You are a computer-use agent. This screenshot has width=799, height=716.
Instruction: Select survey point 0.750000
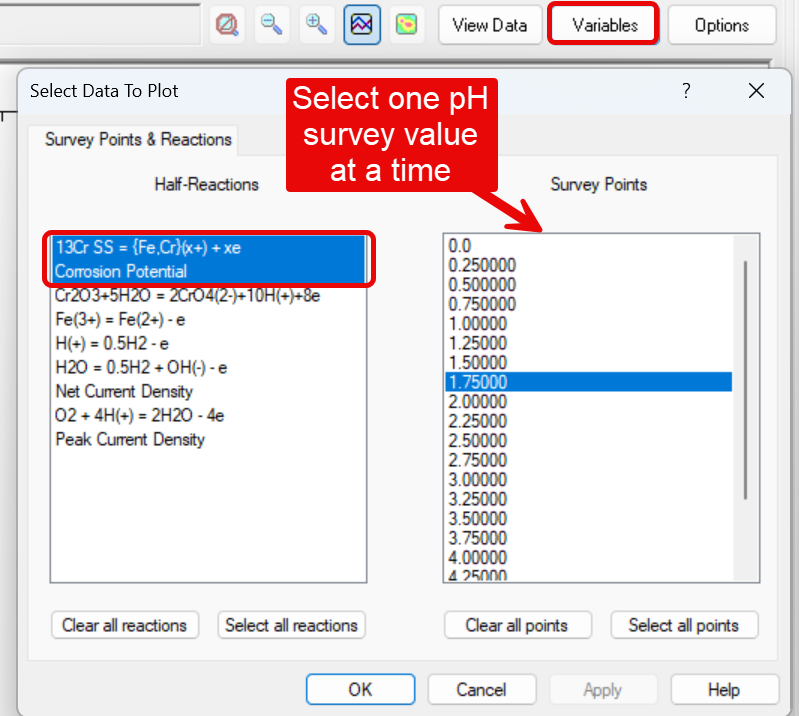pos(589,304)
